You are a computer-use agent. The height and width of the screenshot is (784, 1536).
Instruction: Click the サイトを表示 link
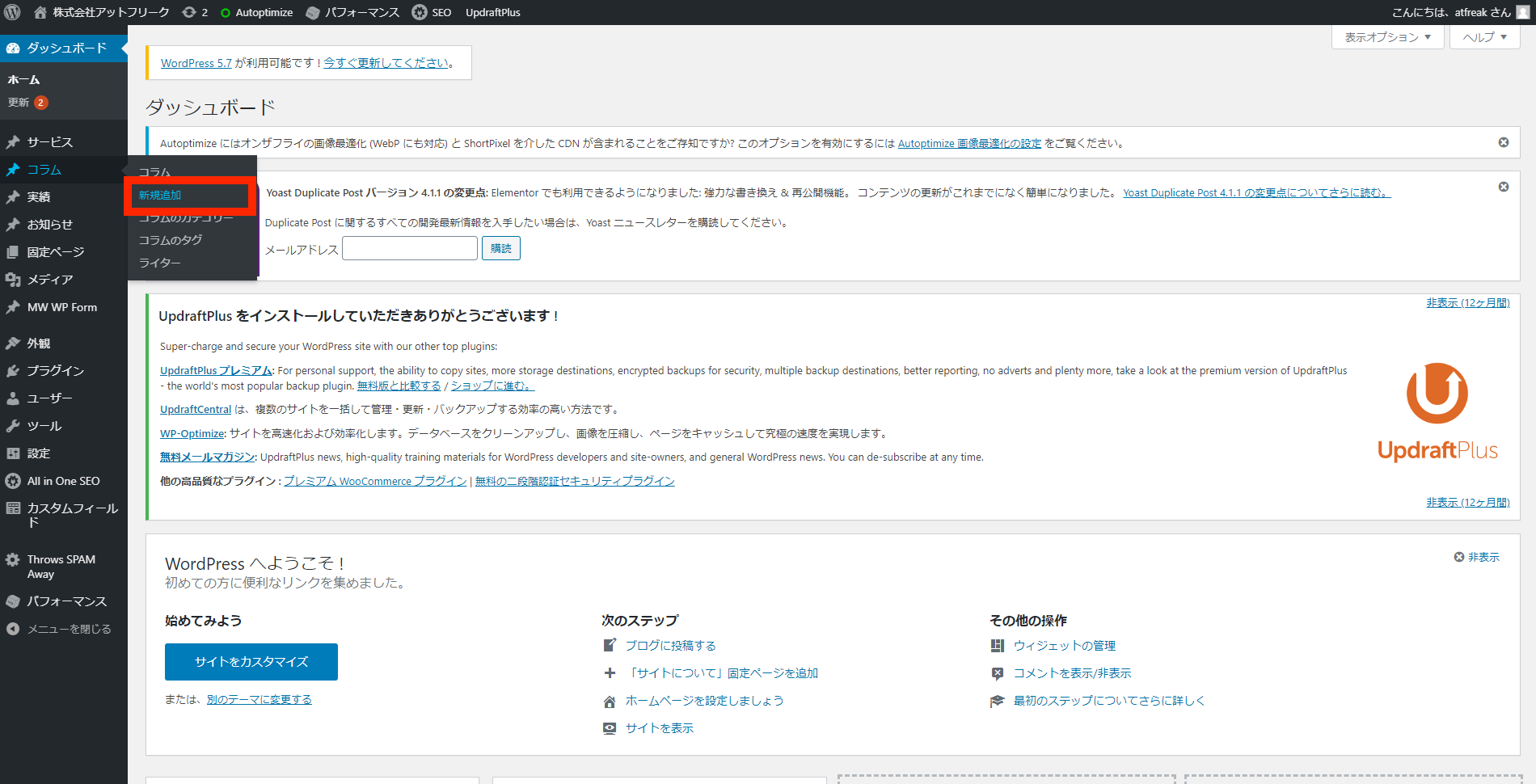[660, 727]
